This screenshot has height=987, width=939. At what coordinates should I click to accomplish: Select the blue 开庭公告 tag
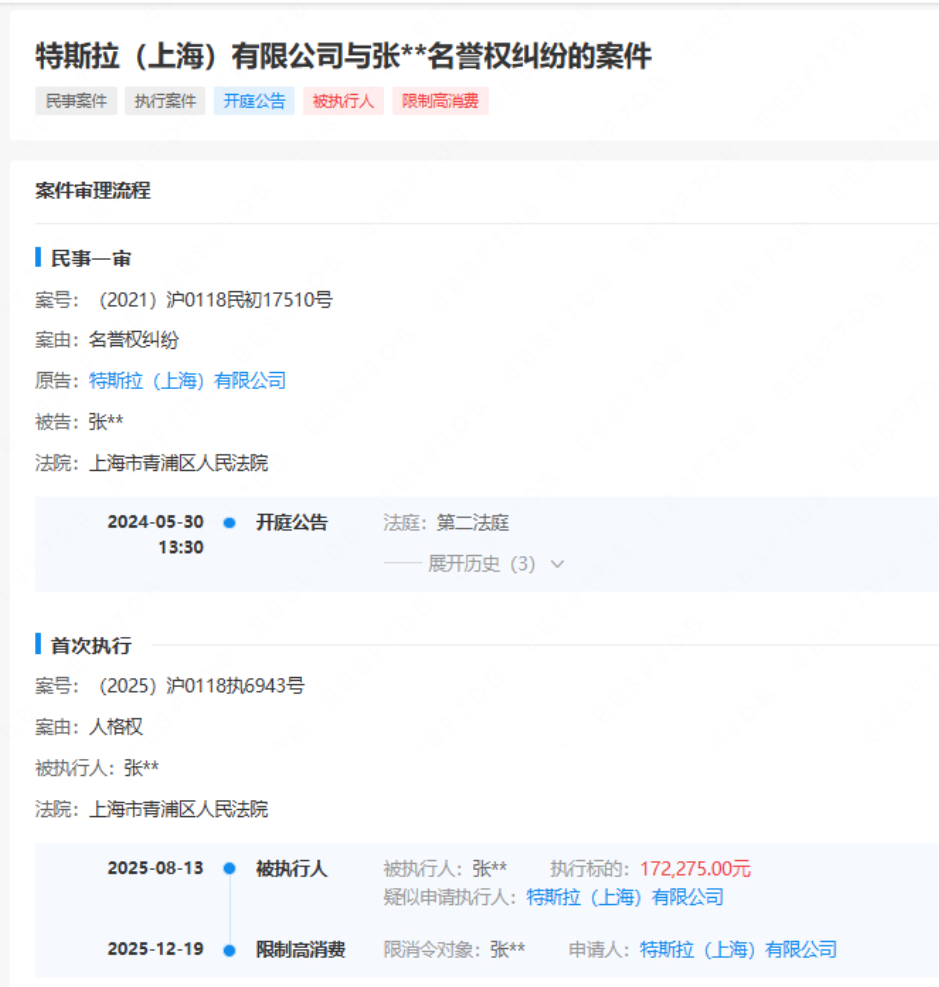253,101
